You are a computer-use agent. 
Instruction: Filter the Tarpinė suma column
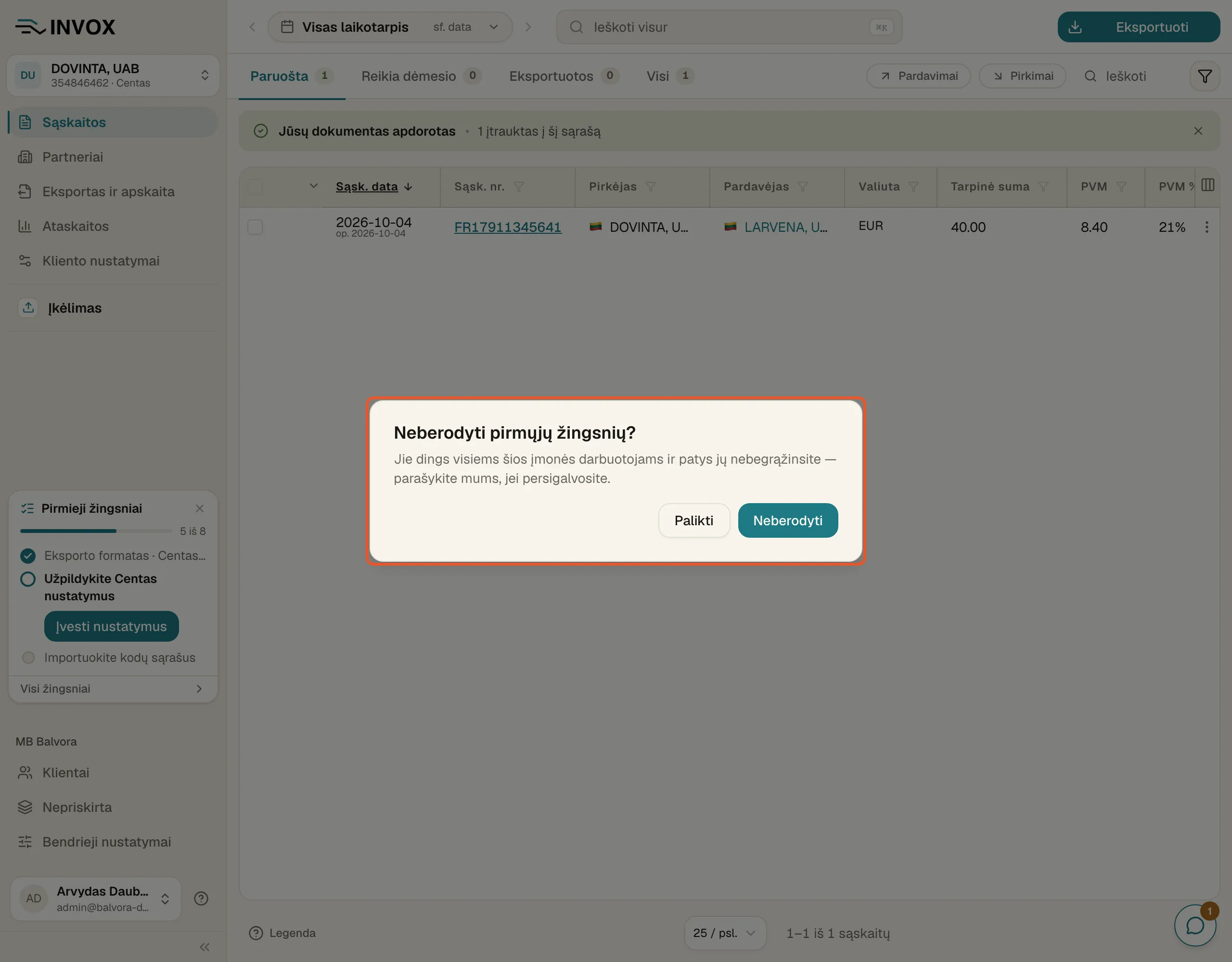[x=1043, y=187]
